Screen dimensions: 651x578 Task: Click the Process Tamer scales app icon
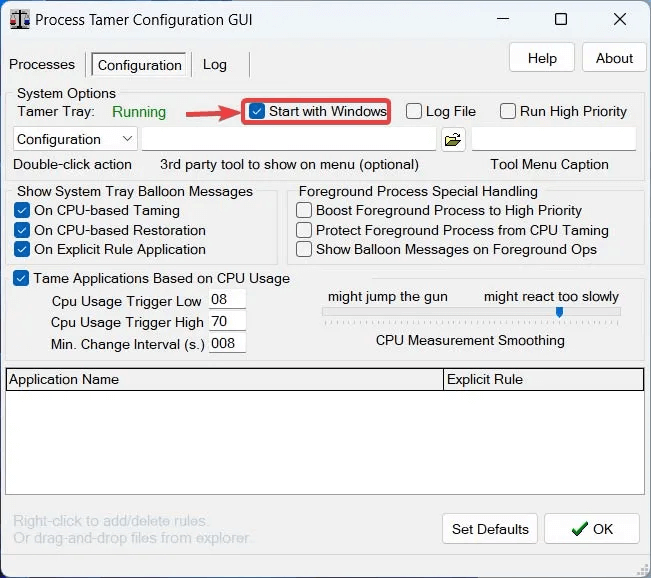(20, 20)
